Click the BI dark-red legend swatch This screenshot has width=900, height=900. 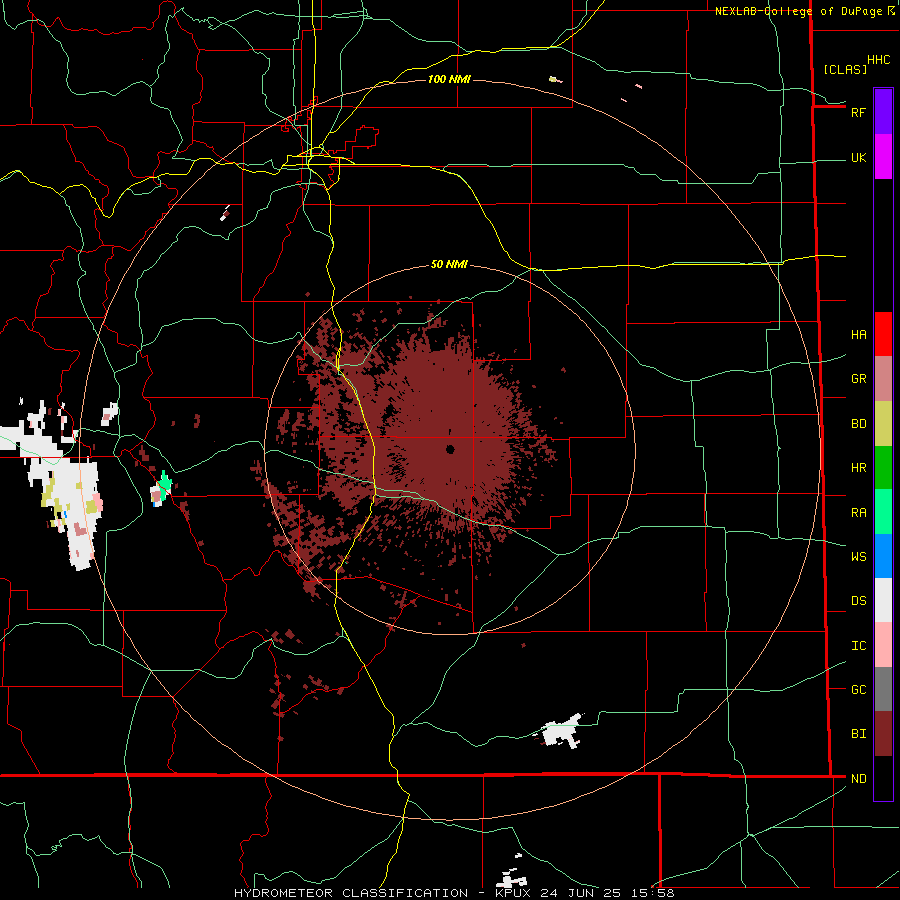(883, 734)
